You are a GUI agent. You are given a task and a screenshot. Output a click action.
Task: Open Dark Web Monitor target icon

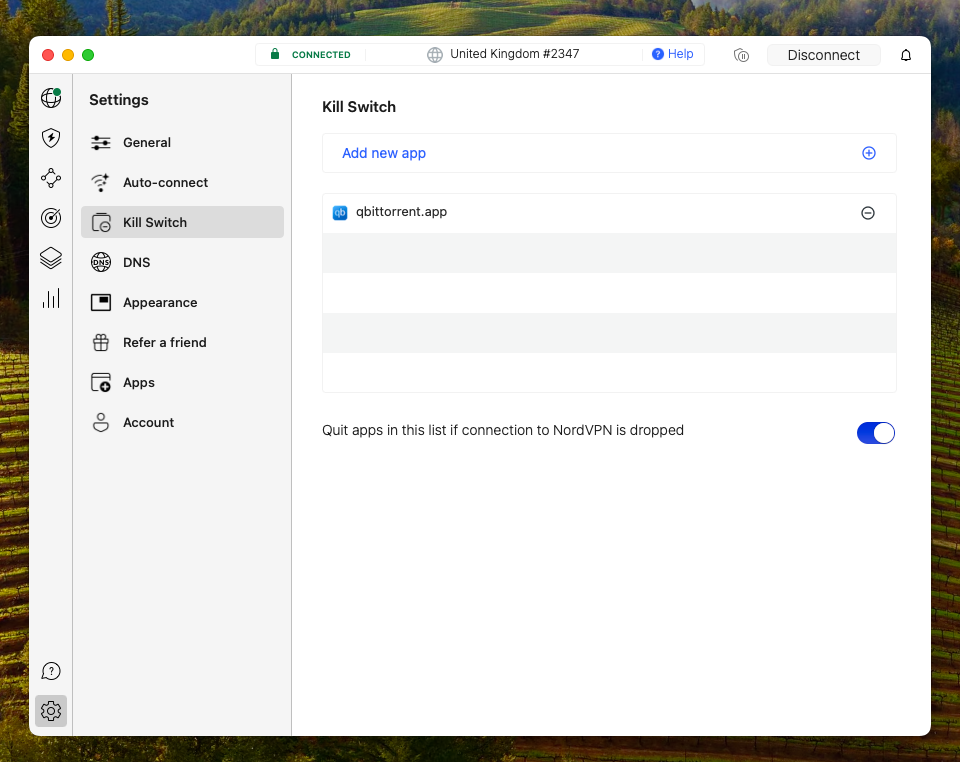click(51, 218)
